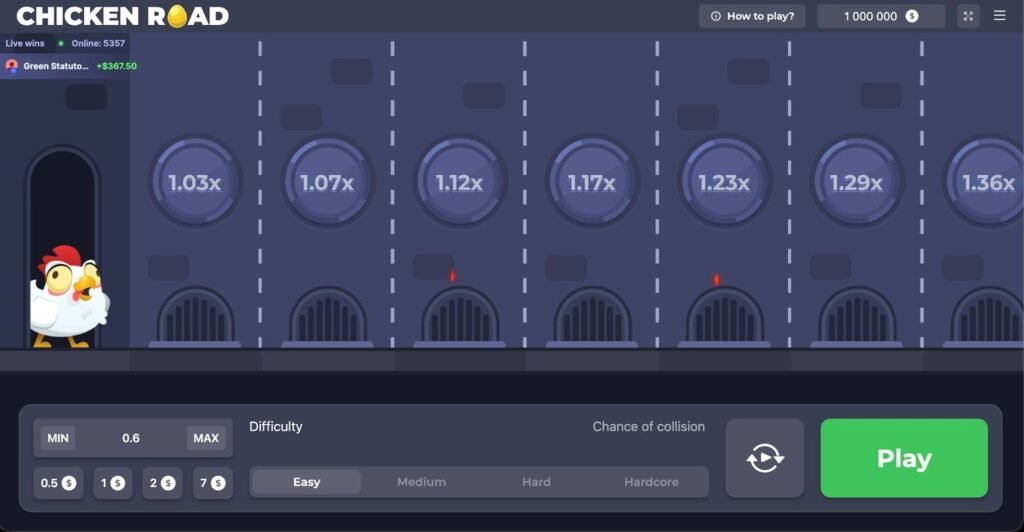Click the chicken character

pos(68,298)
